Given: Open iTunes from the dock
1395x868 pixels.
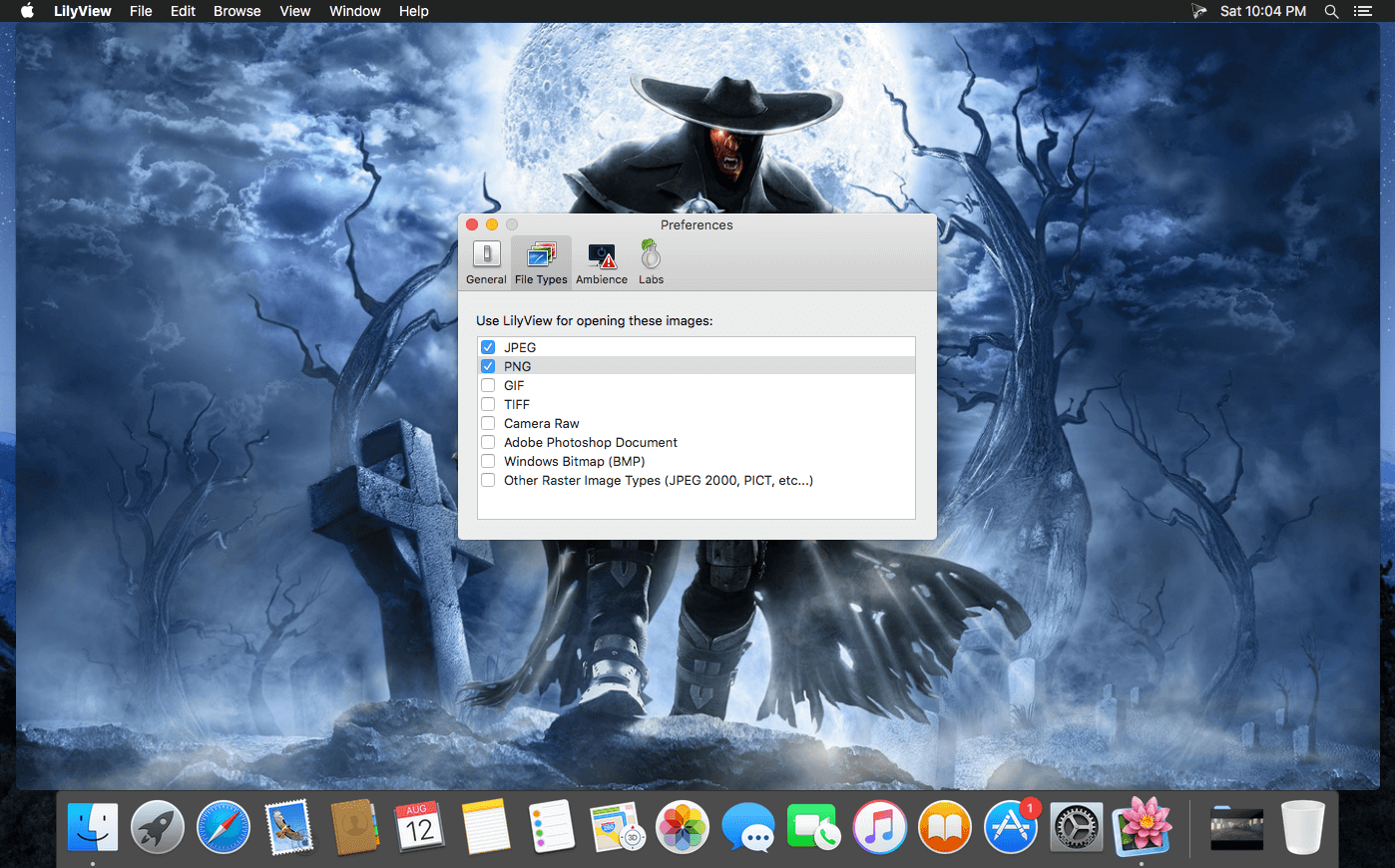Looking at the screenshot, I should pos(879,827).
